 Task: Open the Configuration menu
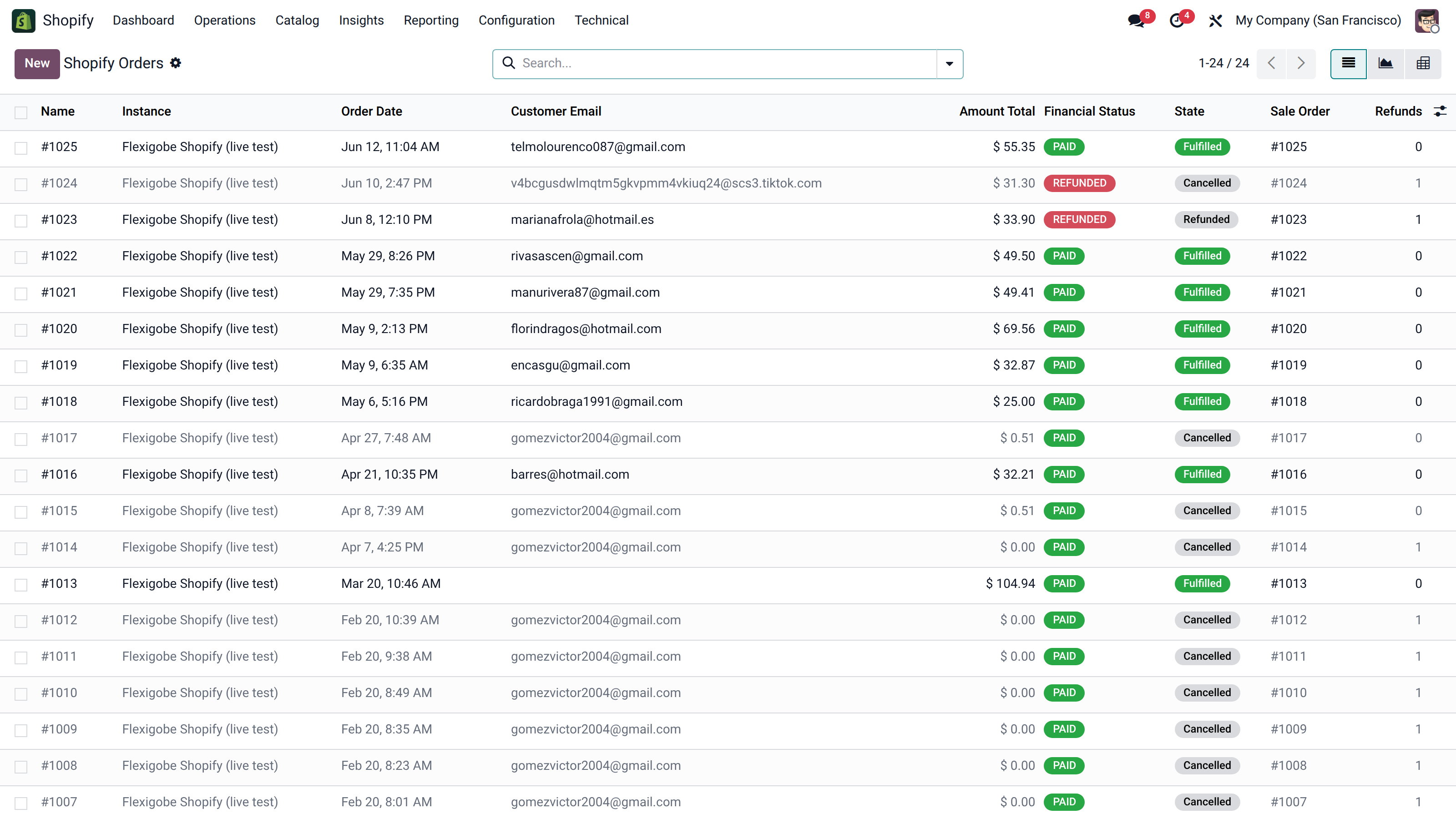[516, 20]
